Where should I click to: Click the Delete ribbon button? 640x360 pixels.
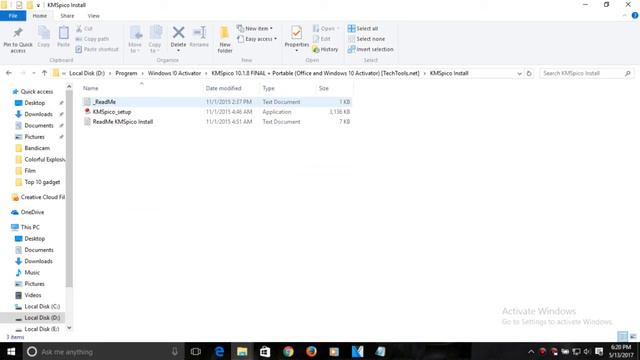(178, 39)
